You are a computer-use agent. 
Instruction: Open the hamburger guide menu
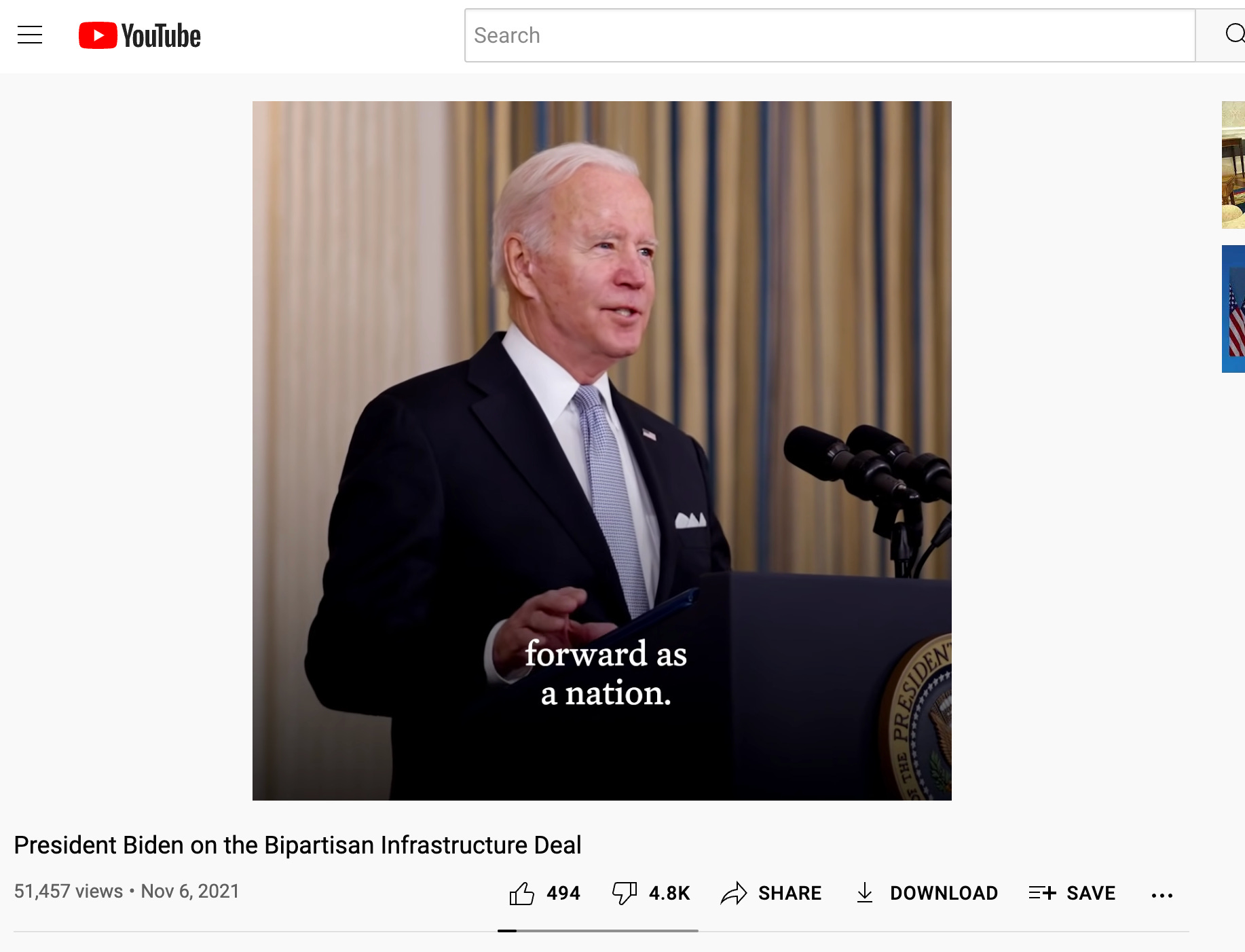30,35
